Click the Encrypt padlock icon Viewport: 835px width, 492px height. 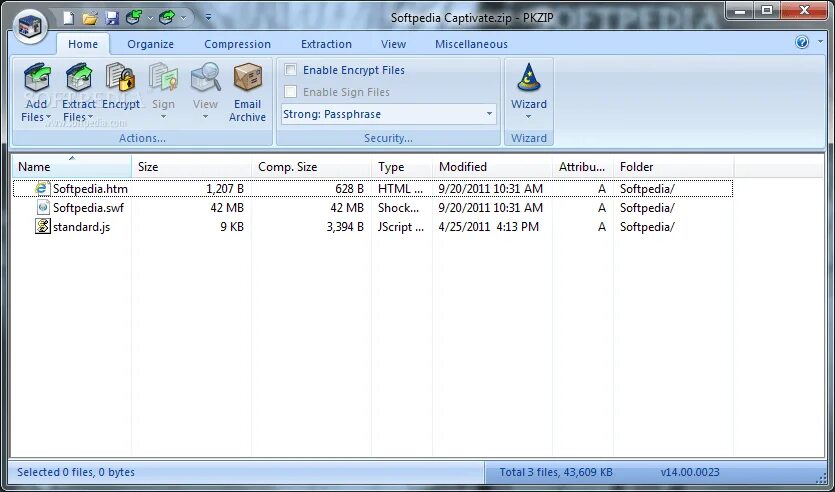(121, 78)
